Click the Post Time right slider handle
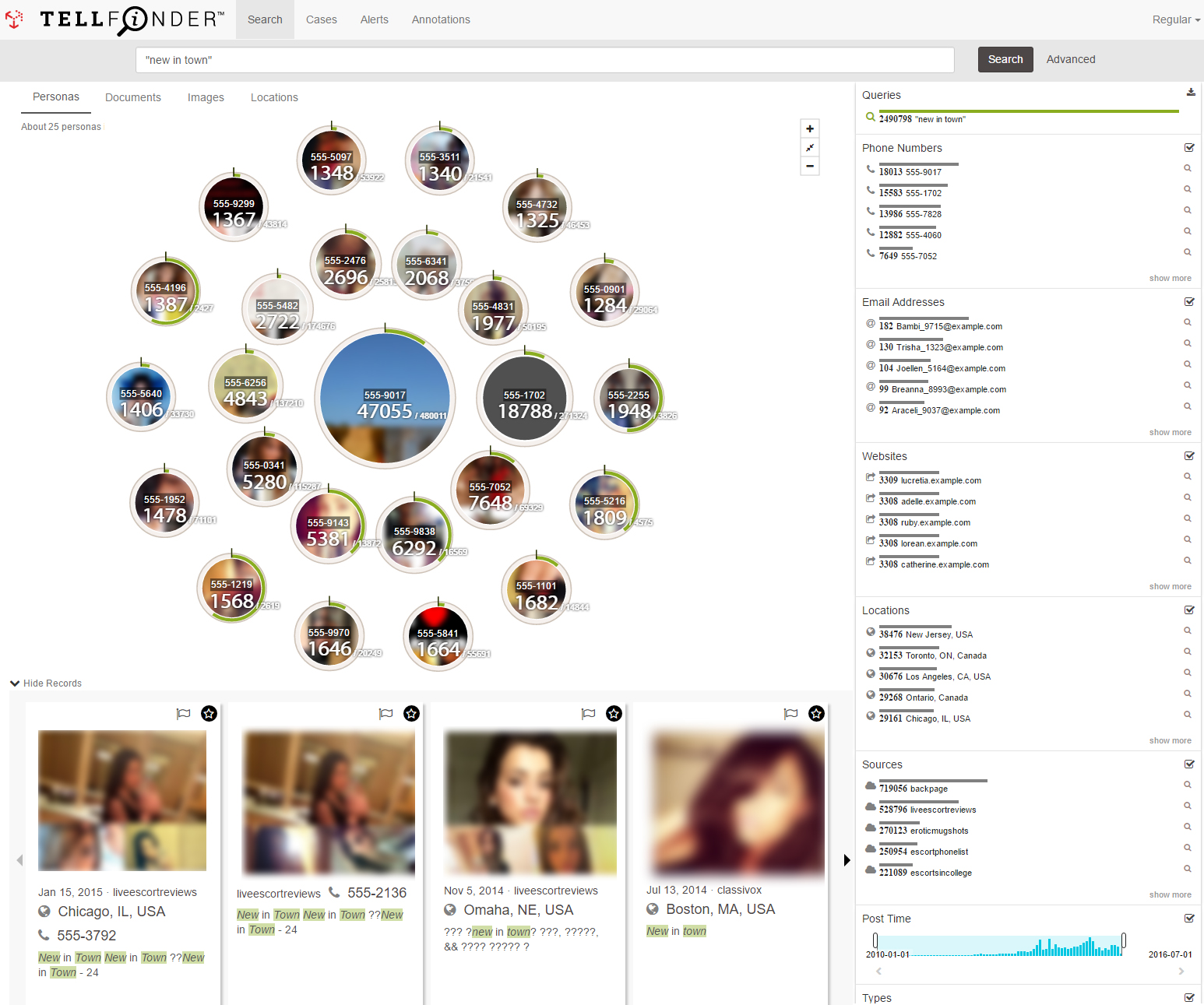This screenshot has width=1204, height=1005. 1123,940
